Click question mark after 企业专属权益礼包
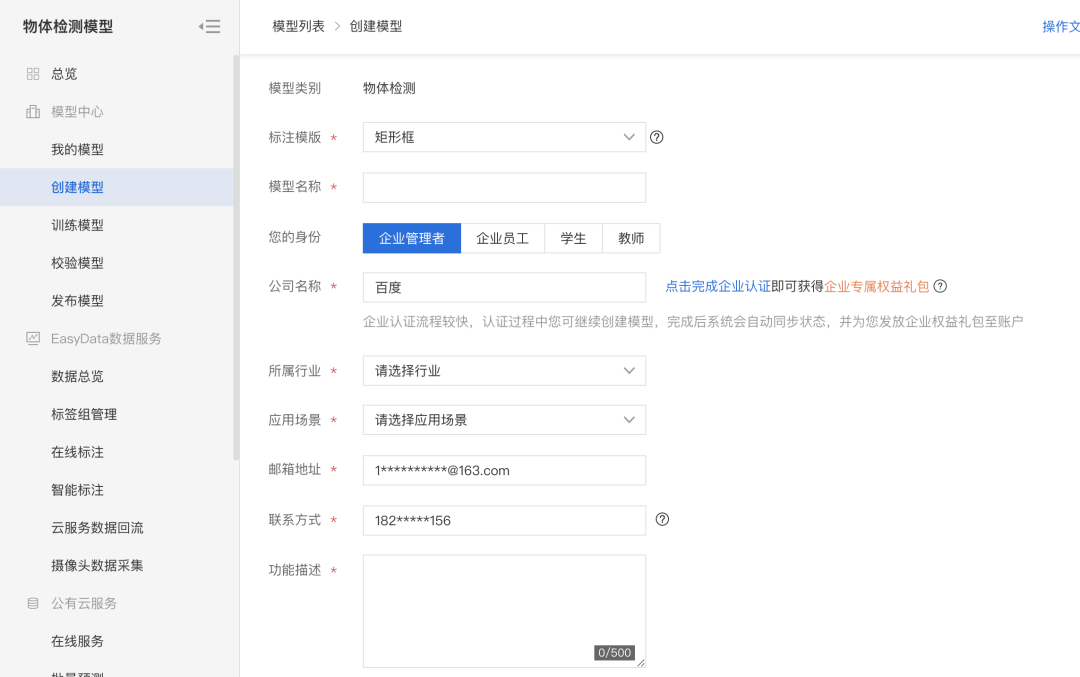 [940, 285]
